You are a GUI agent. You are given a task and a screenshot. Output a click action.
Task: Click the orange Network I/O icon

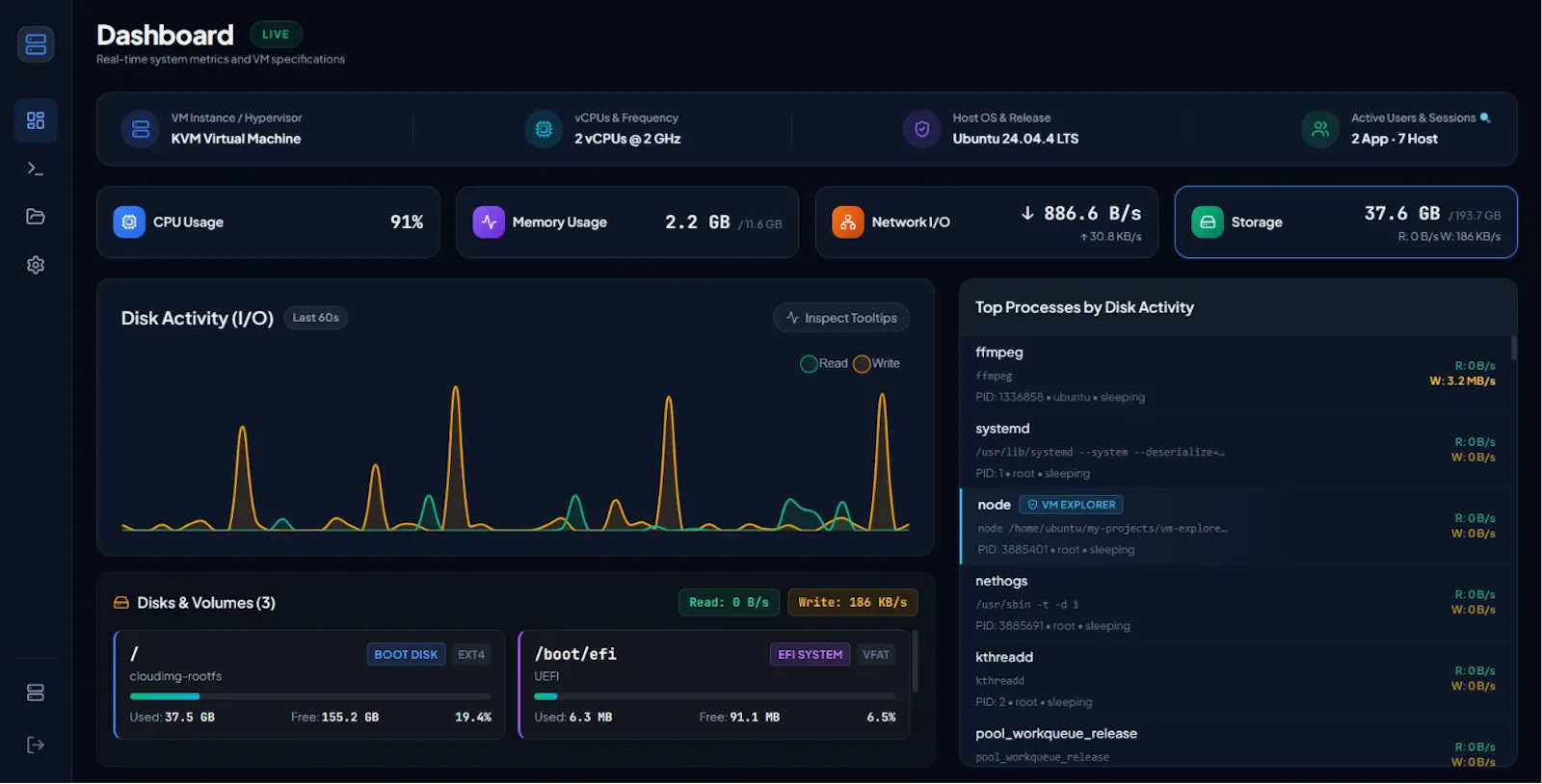(848, 222)
